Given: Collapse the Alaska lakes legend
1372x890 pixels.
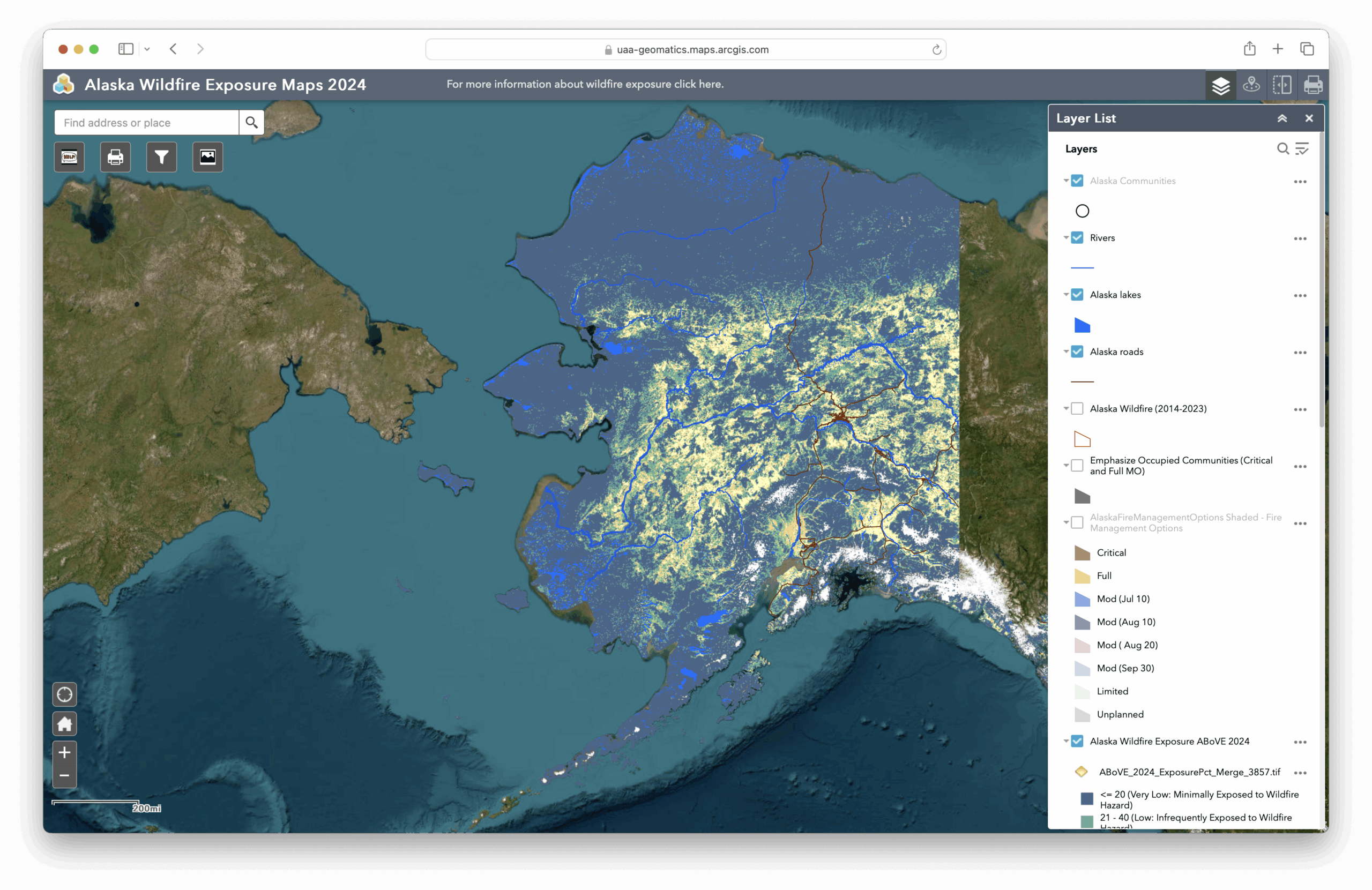Looking at the screenshot, I should (1066, 295).
